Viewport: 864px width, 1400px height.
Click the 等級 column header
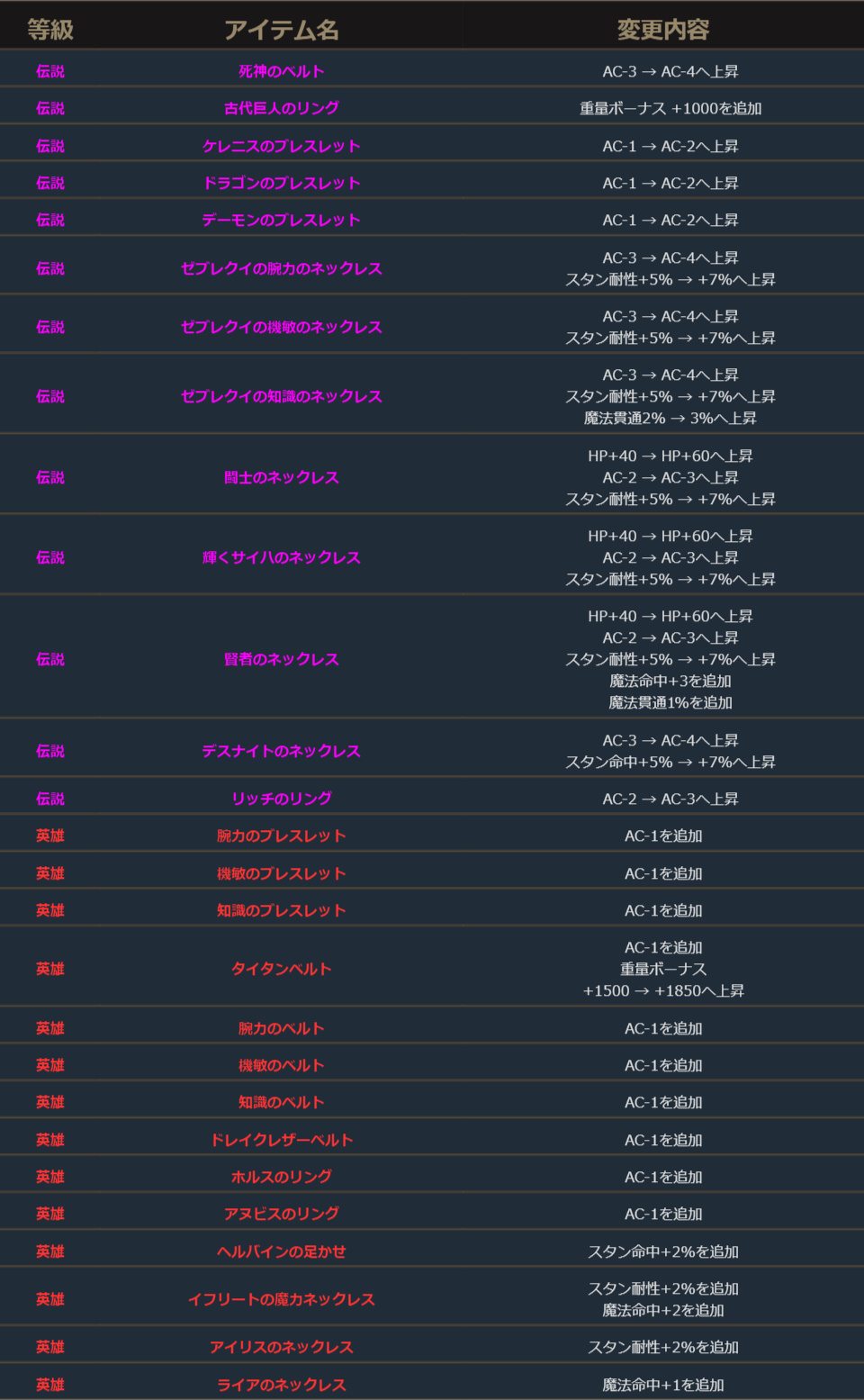tap(50, 30)
